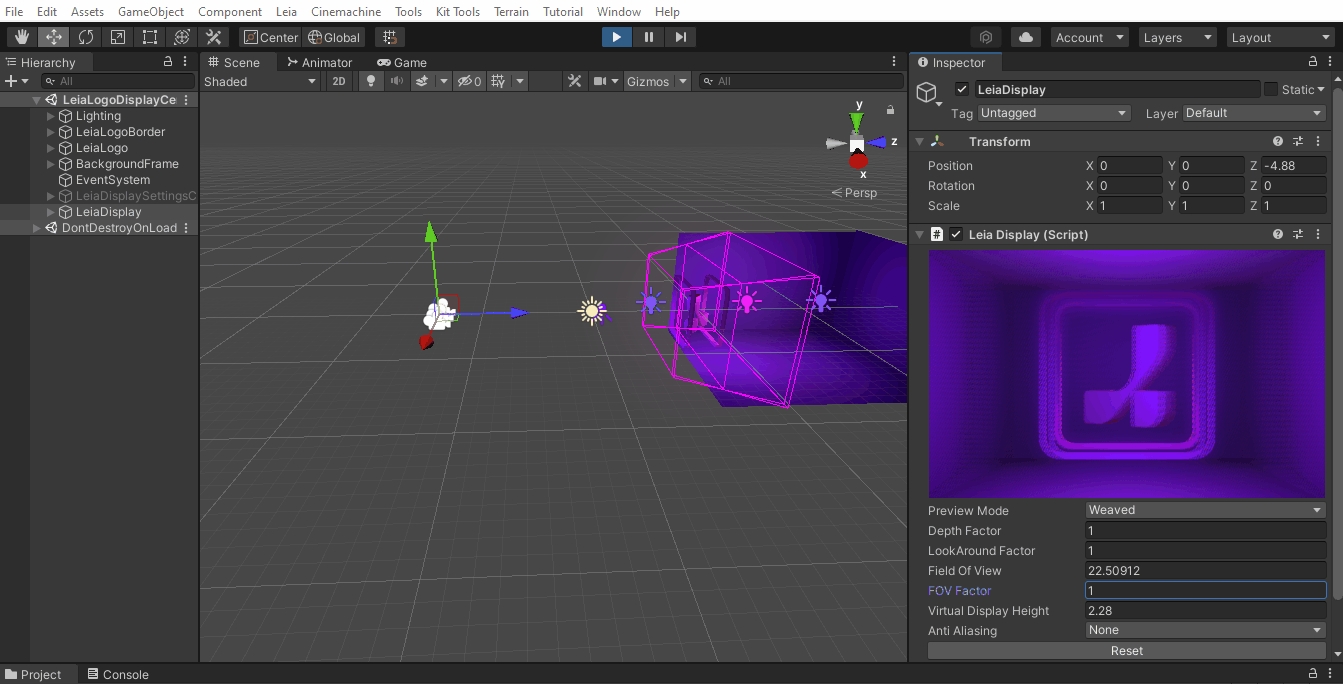
Task: Open the Account dropdown
Action: pos(1089,37)
